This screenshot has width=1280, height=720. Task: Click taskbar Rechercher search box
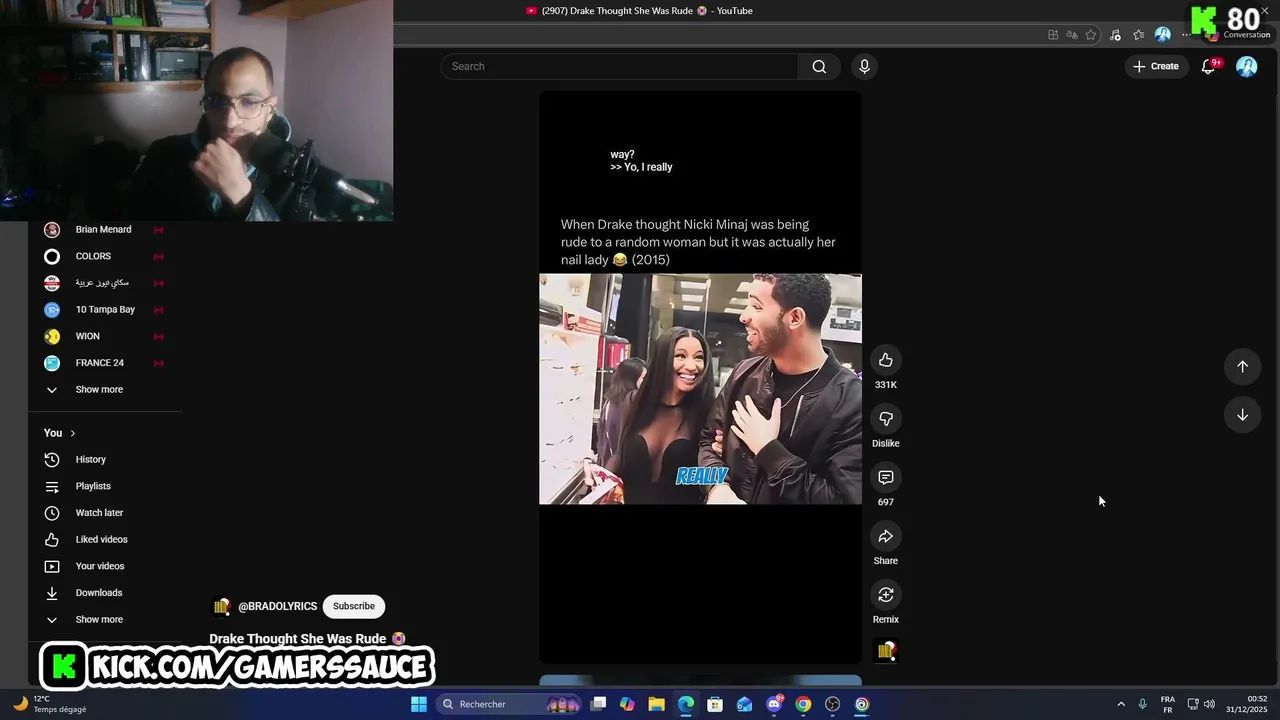510,704
